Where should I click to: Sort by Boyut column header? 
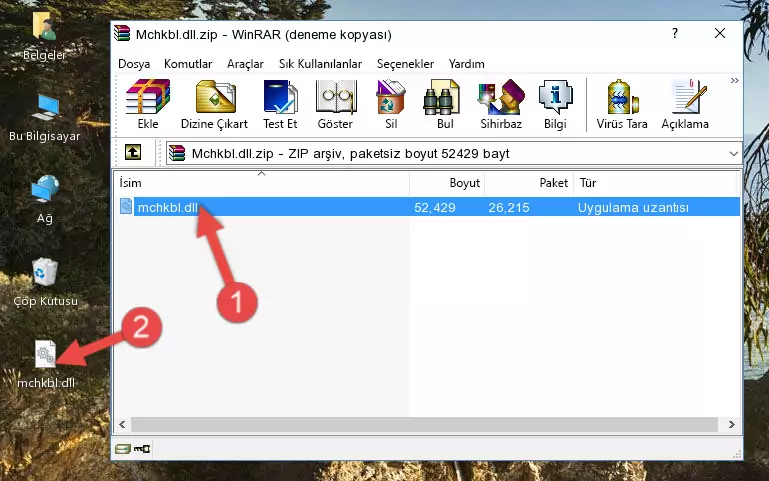(447, 183)
